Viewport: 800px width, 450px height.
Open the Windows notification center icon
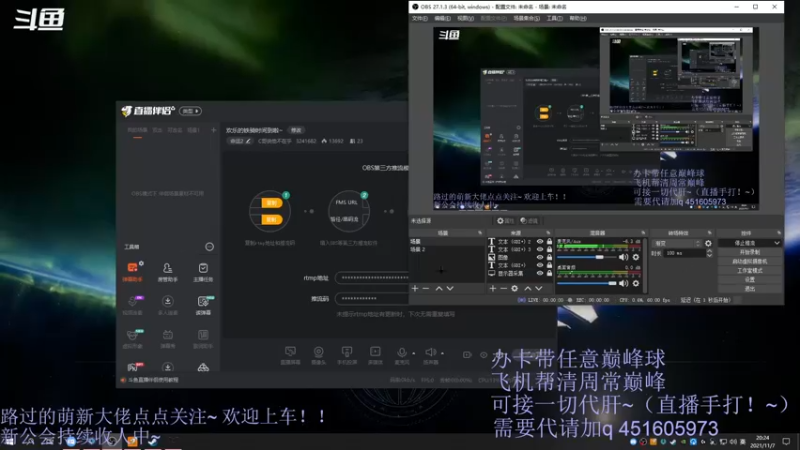[x=786, y=441]
